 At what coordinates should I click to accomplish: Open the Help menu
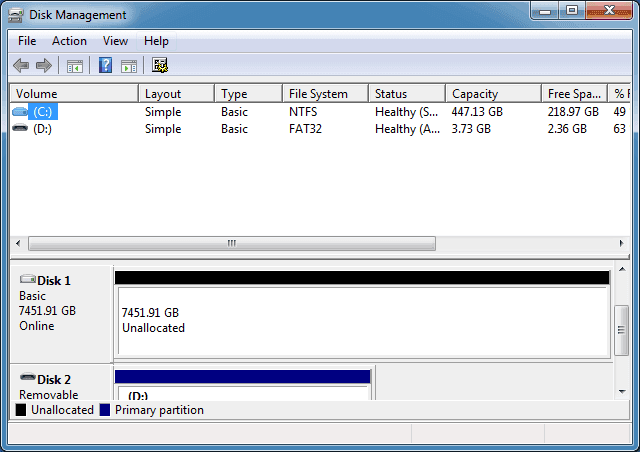(156, 41)
